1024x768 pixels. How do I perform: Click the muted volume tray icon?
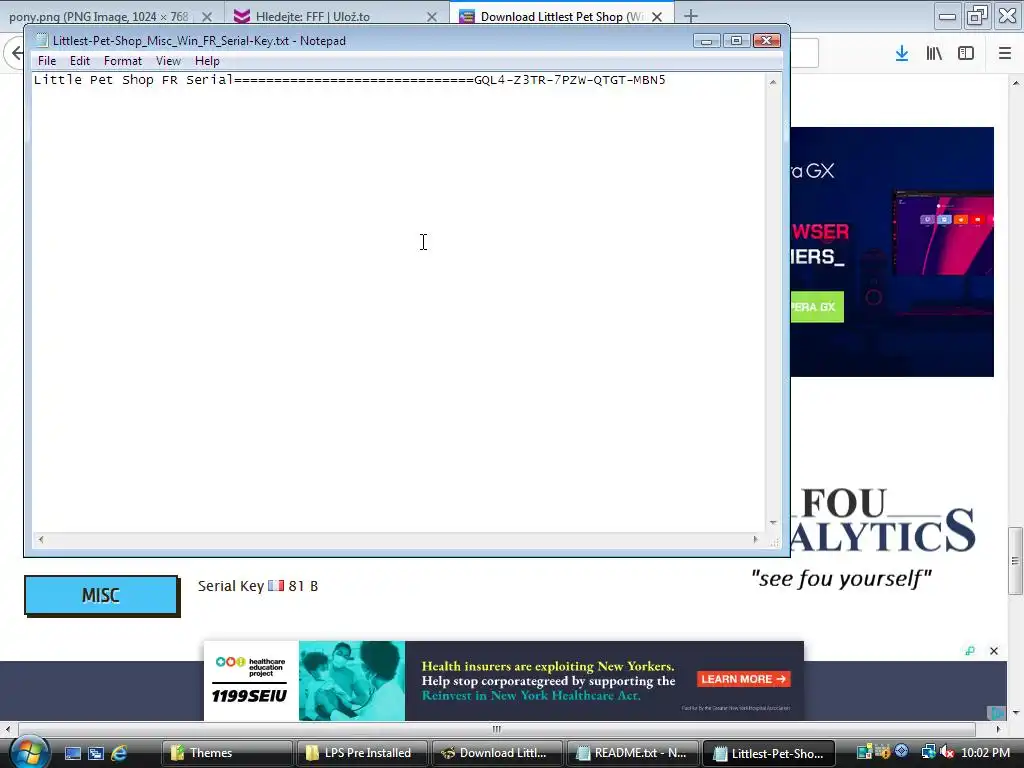tap(947, 752)
